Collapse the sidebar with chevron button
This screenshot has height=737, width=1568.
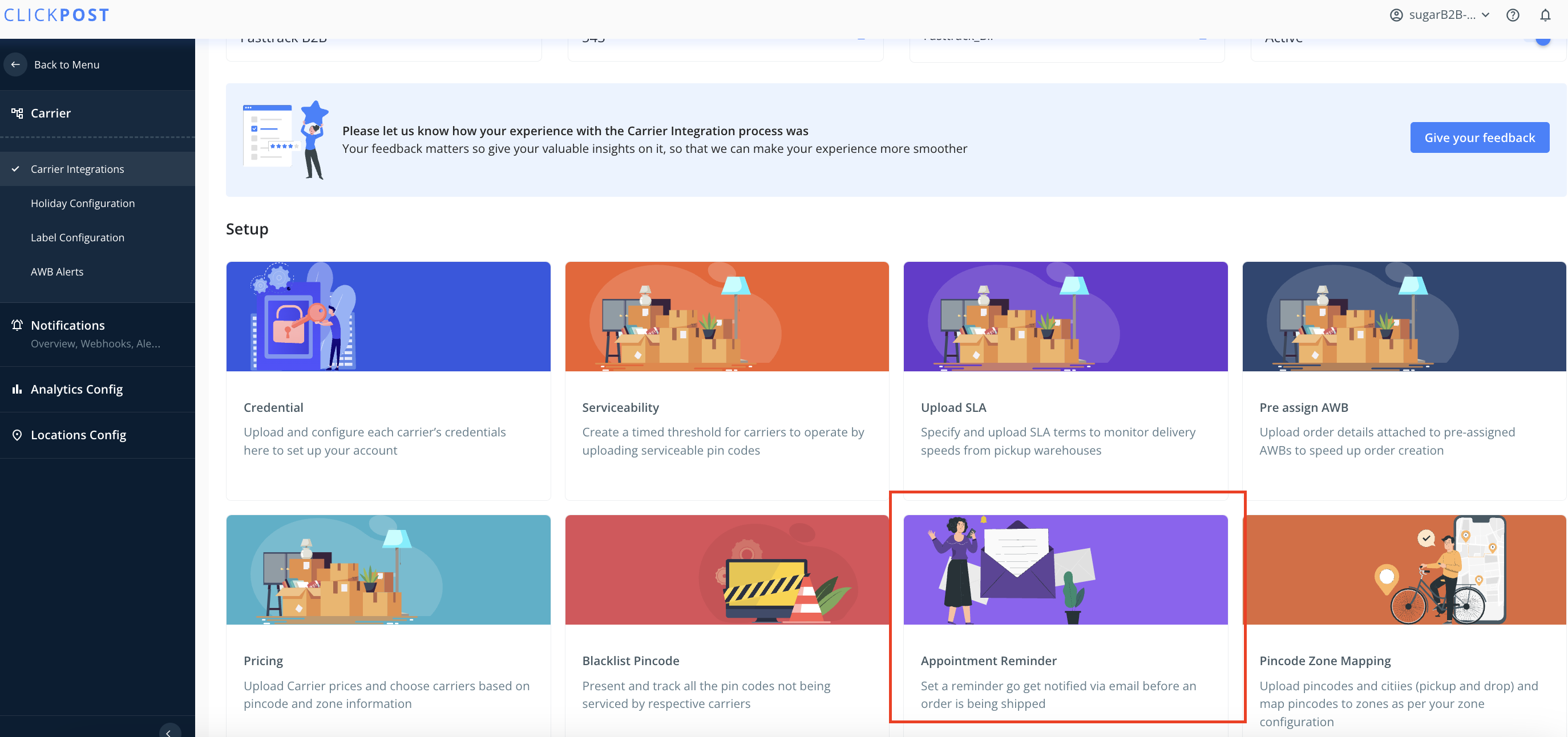click(x=169, y=731)
